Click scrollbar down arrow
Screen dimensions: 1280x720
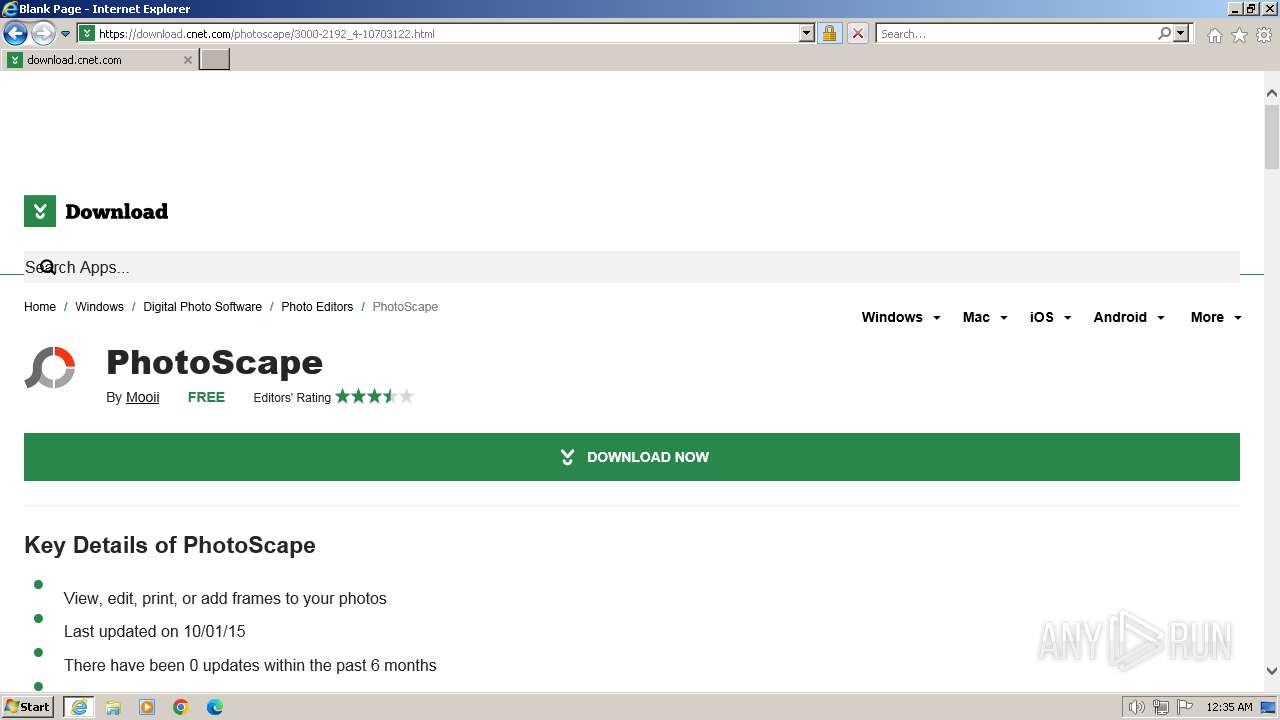(x=1272, y=672)
